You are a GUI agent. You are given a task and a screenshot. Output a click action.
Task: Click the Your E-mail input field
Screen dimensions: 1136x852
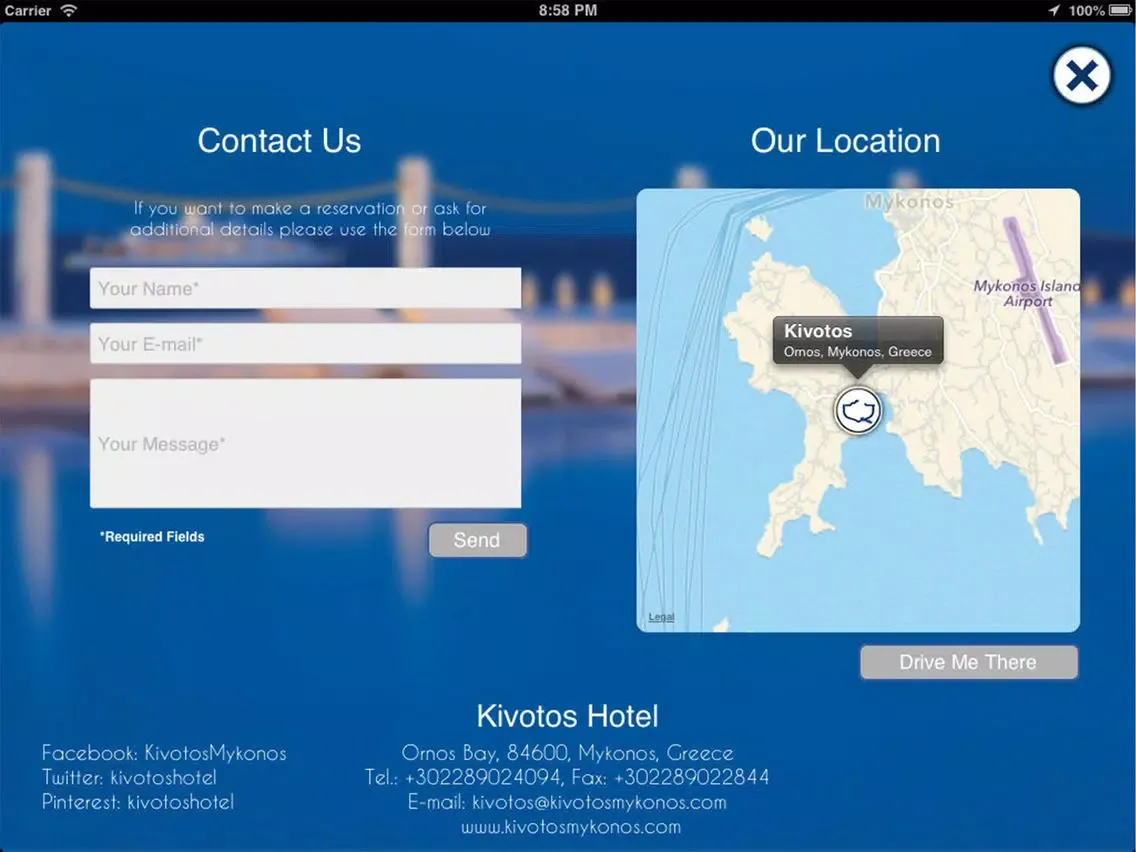pyautogui.click(x=305, y=343)
